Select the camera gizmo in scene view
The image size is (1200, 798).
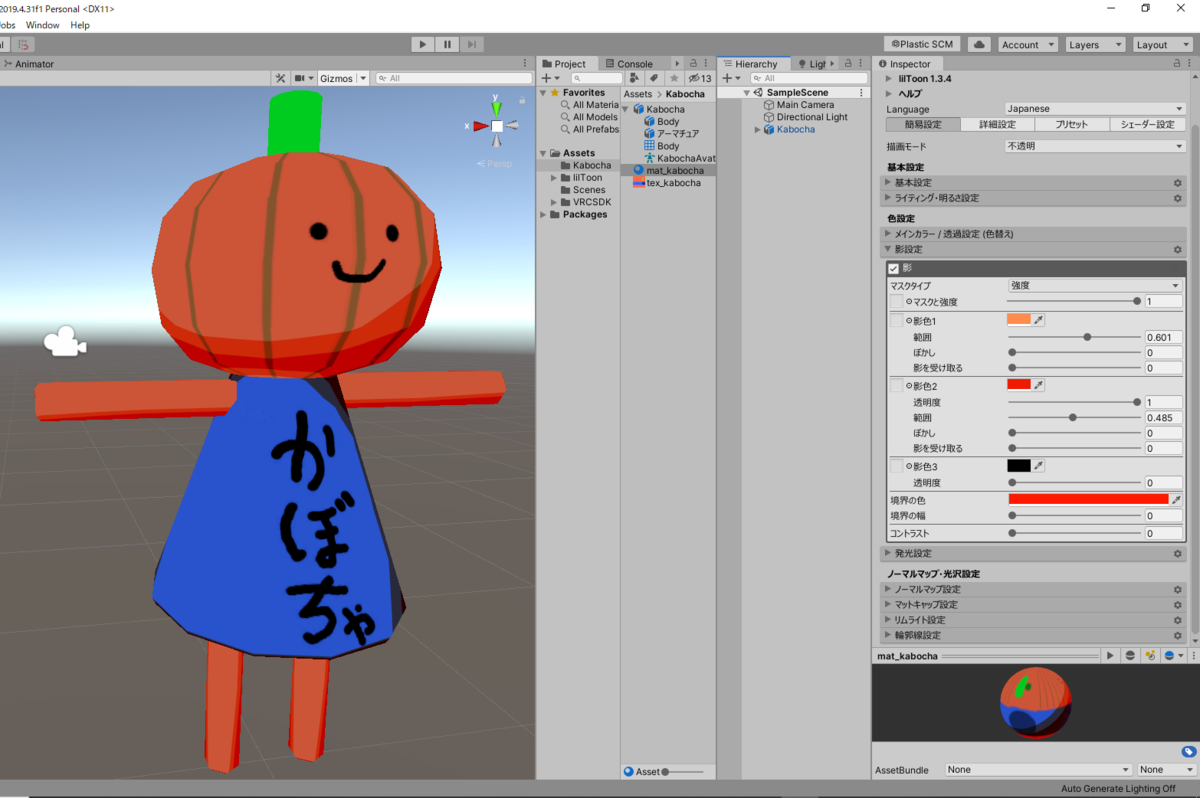click(64, 341)
